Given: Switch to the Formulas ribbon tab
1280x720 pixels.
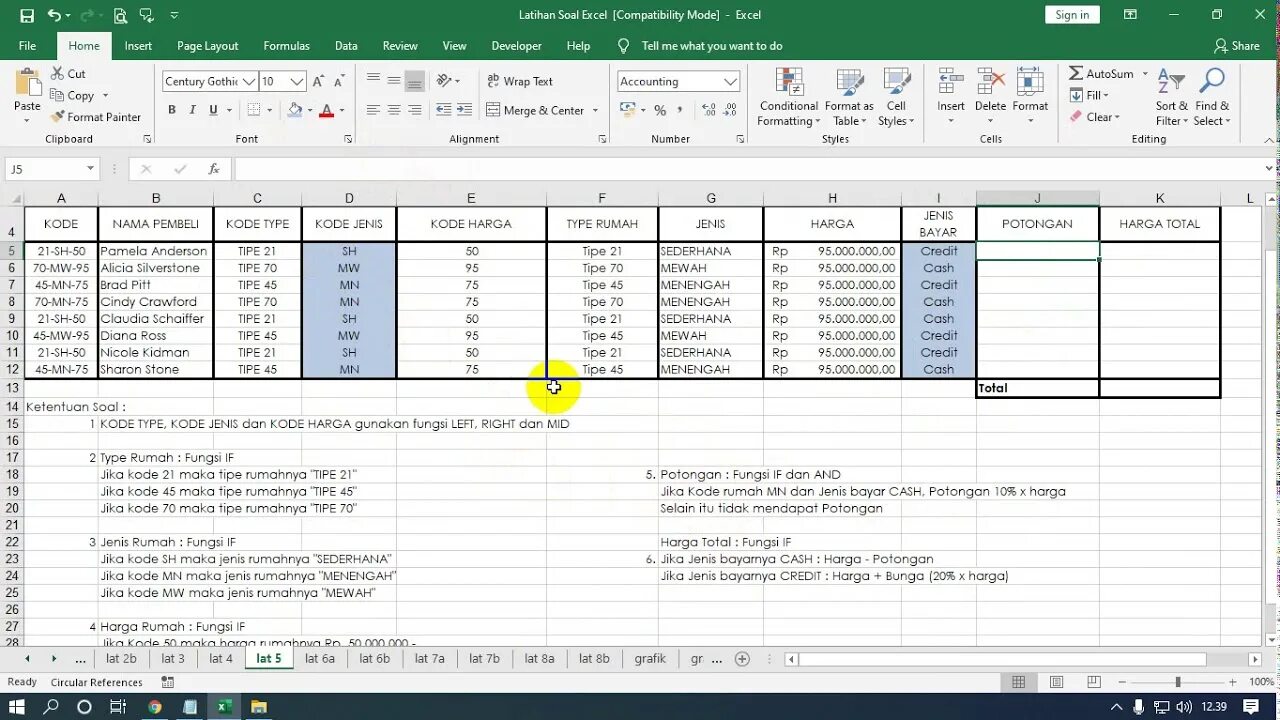Looking at the screenshot, I should tap(286, 46).
